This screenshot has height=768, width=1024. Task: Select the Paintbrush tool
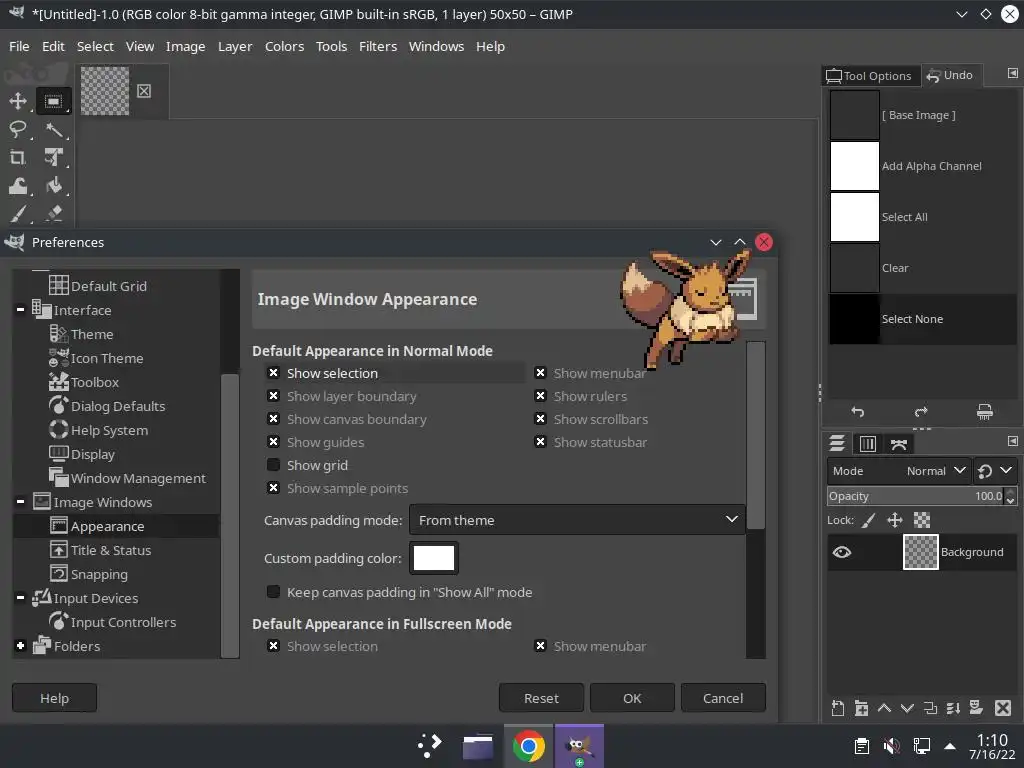[x=18, y=214]
